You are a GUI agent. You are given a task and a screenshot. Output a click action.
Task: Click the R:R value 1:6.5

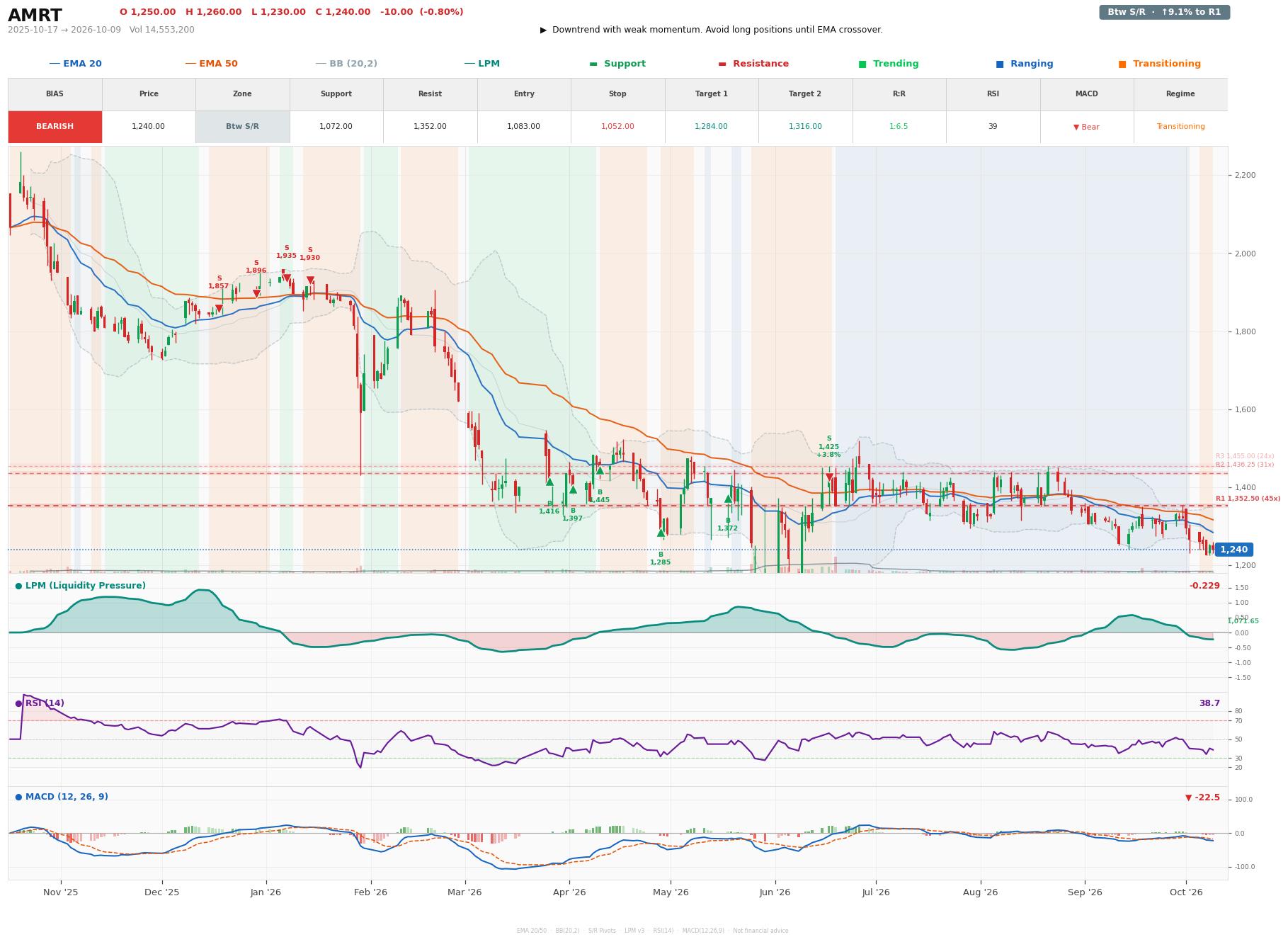tap(899, 127)
